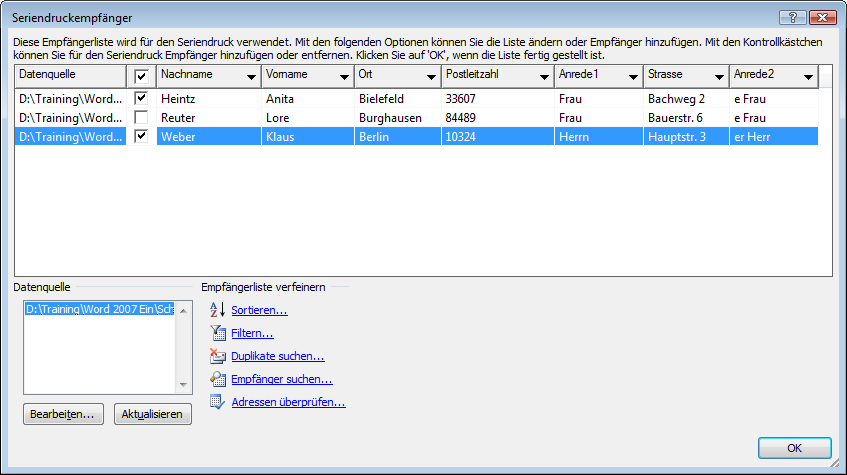Open the Duplikate suchen link

(x=278, y=356)
